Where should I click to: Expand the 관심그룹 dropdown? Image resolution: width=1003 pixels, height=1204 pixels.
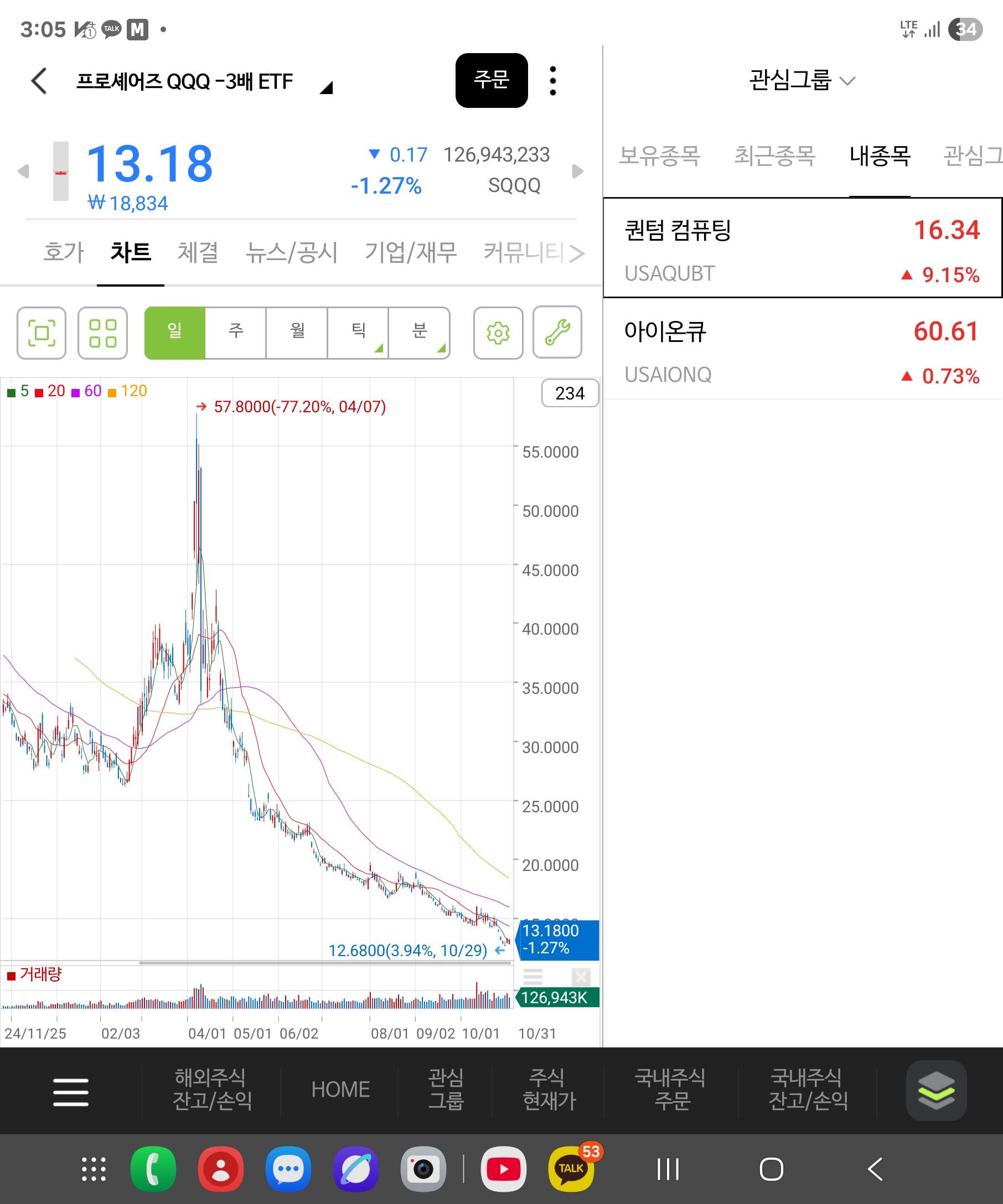802,81
